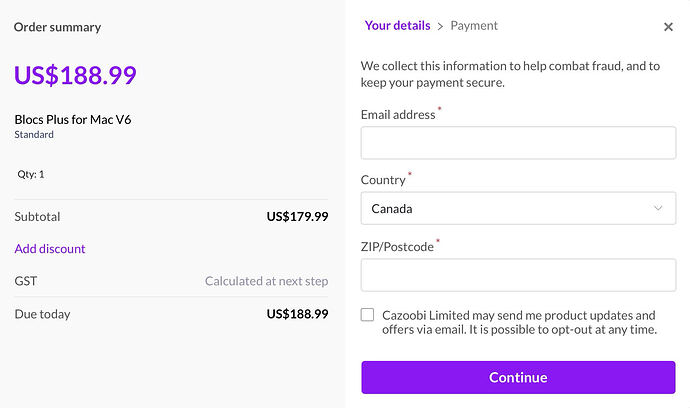Close the checkout dialog with the X
Image resolution: width=690 pixels, height=408 pixels.
(x=668, y=28)
